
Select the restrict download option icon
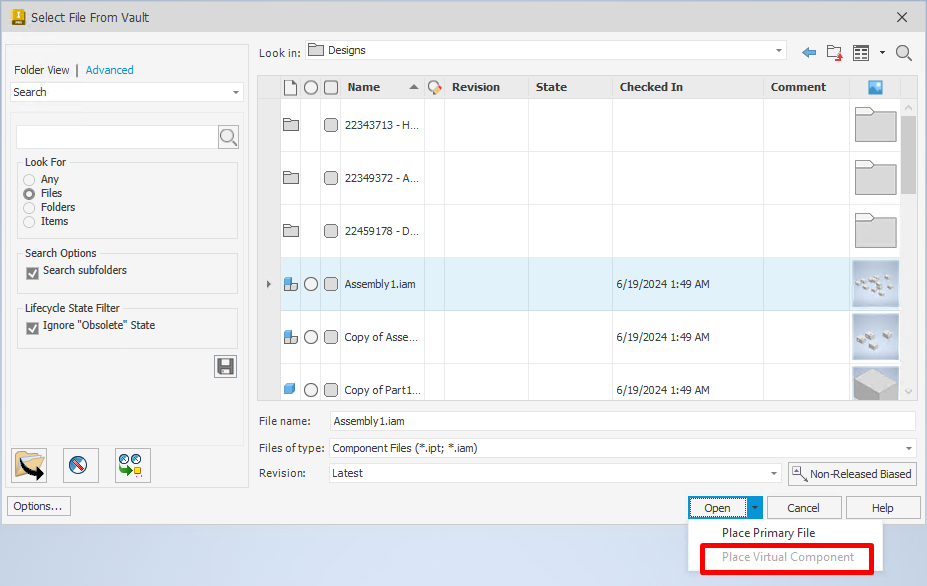point(80,464)
